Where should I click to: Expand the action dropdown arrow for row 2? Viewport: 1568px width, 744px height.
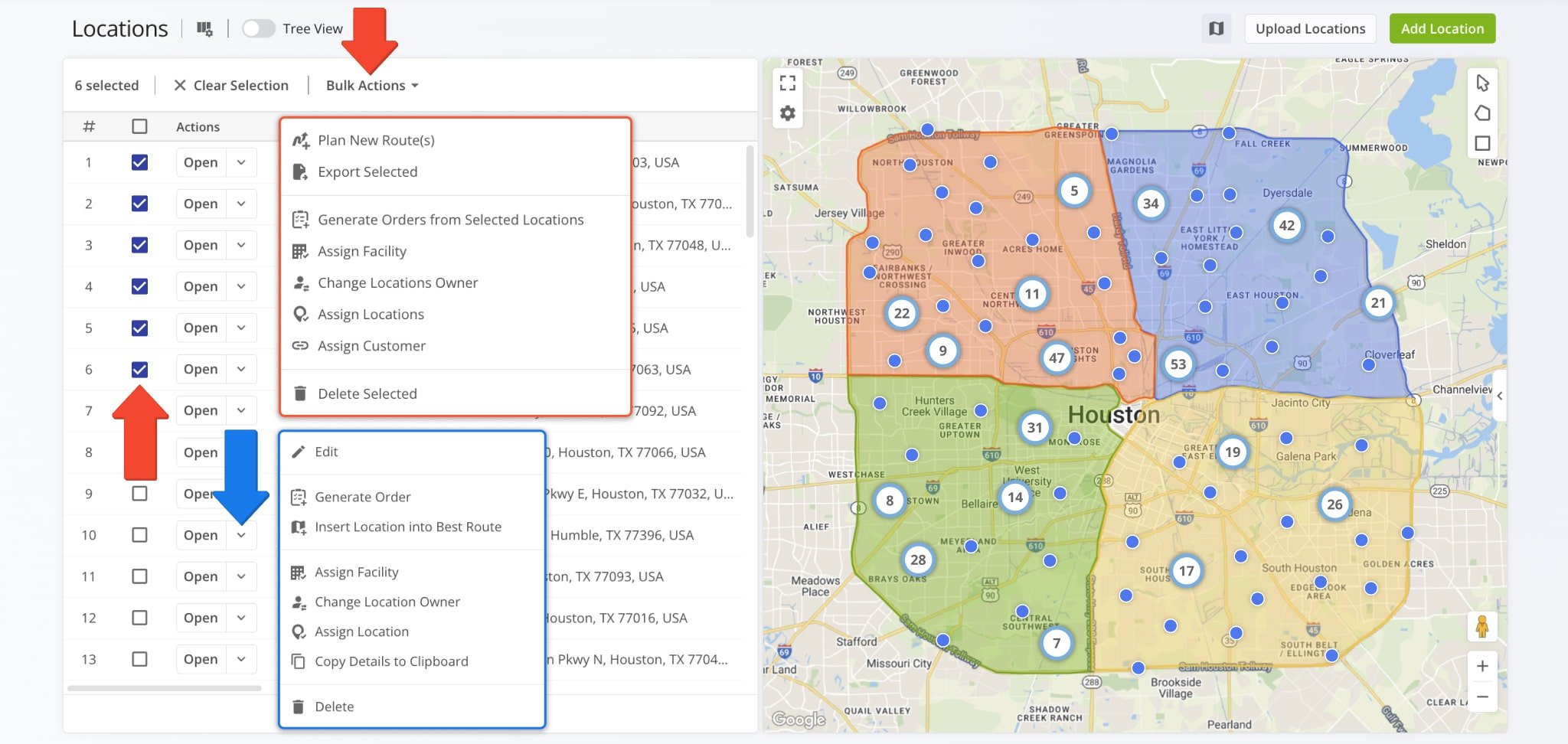click(241, 204)
